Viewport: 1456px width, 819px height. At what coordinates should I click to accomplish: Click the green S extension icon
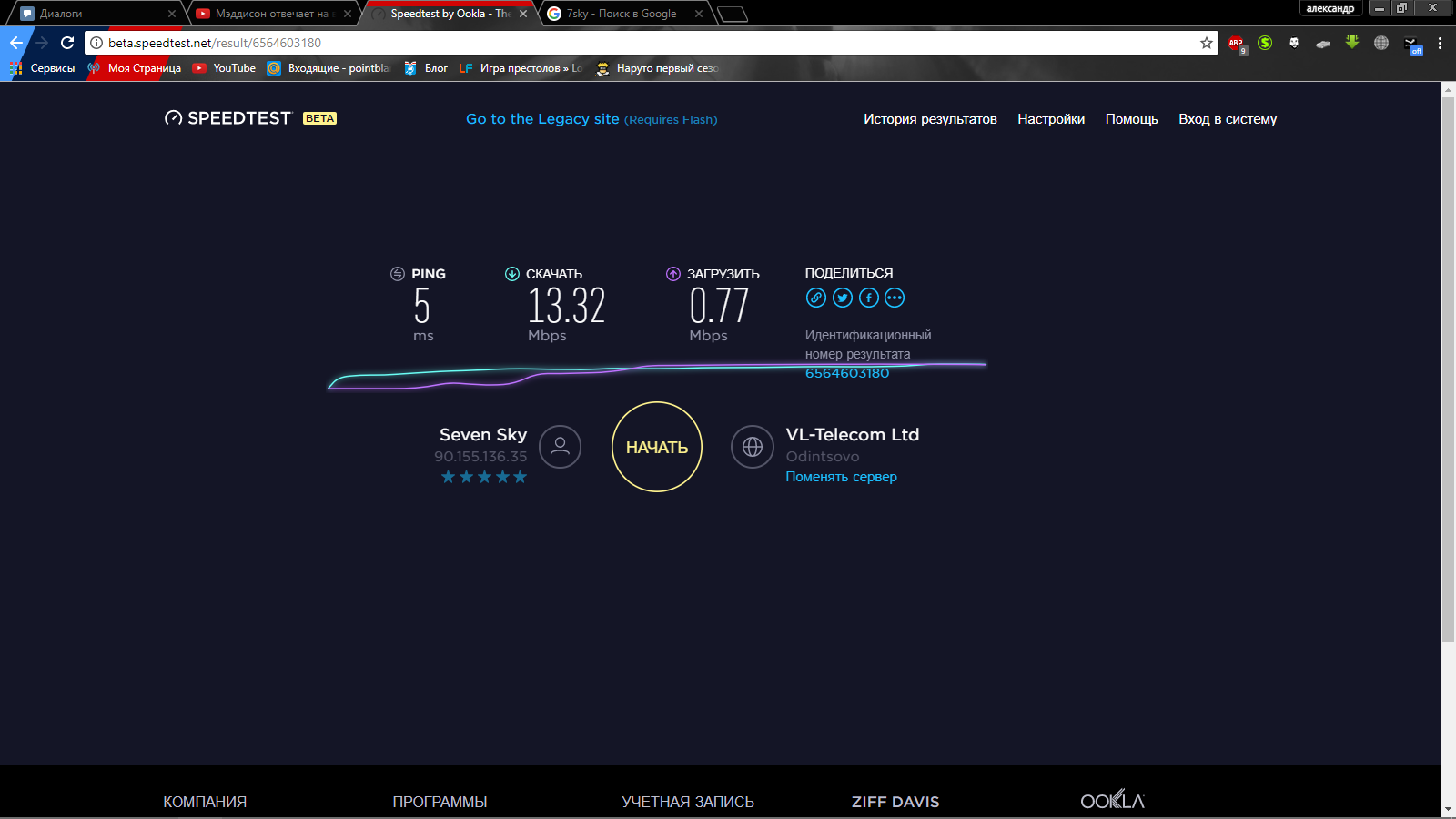pos(1265,43)
